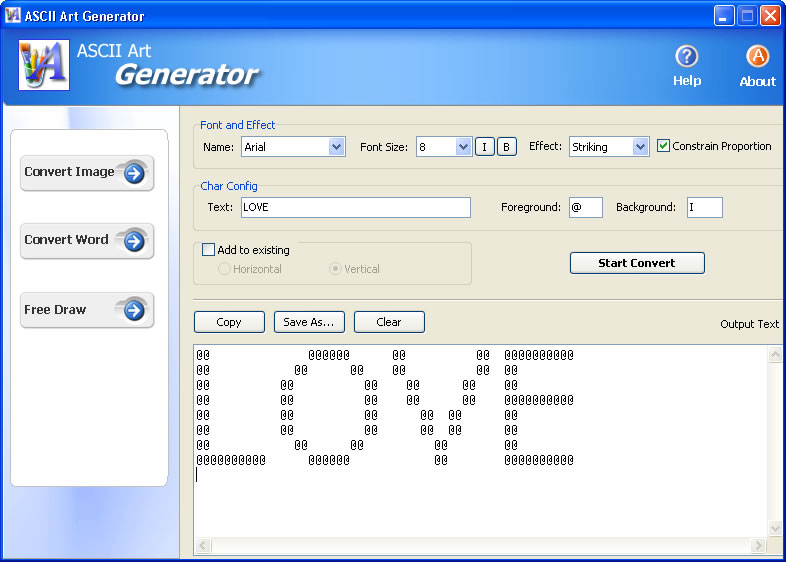Click horizontal scrollbar left arrow

pos(203,545)
